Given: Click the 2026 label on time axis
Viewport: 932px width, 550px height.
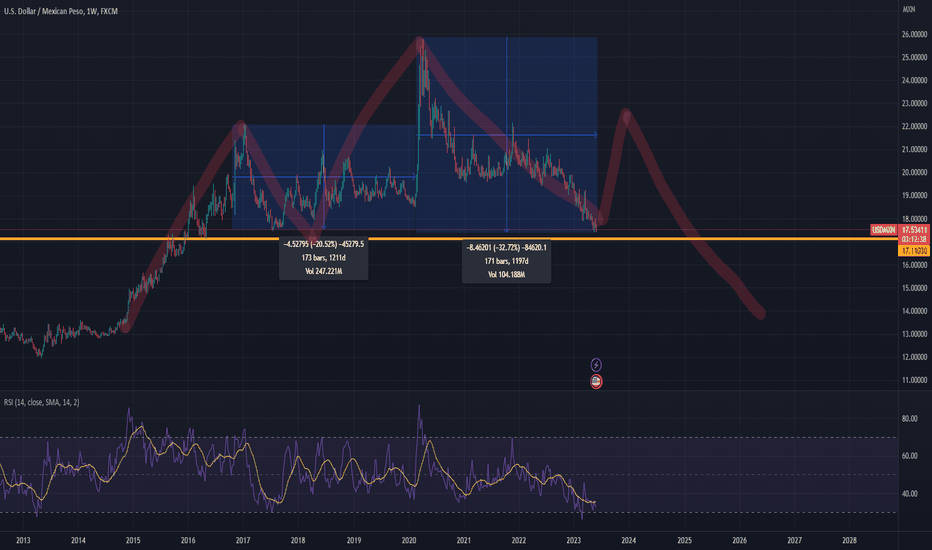Looking at the screenshot, I should point(739,540).
